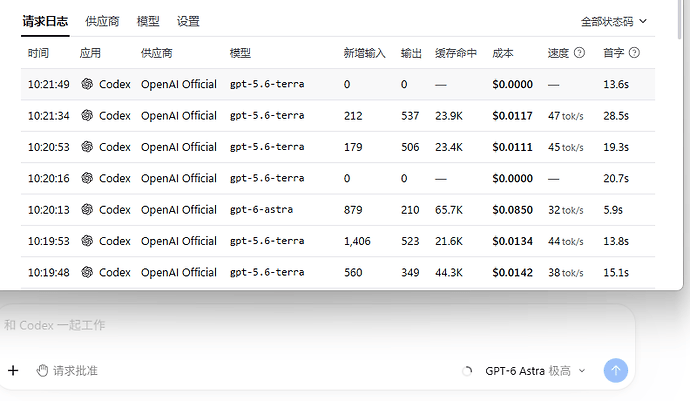Viewport: 690px width, 401px height.
Task: Click the gpt-6-astra model cell
Action: tap(261, 210)
